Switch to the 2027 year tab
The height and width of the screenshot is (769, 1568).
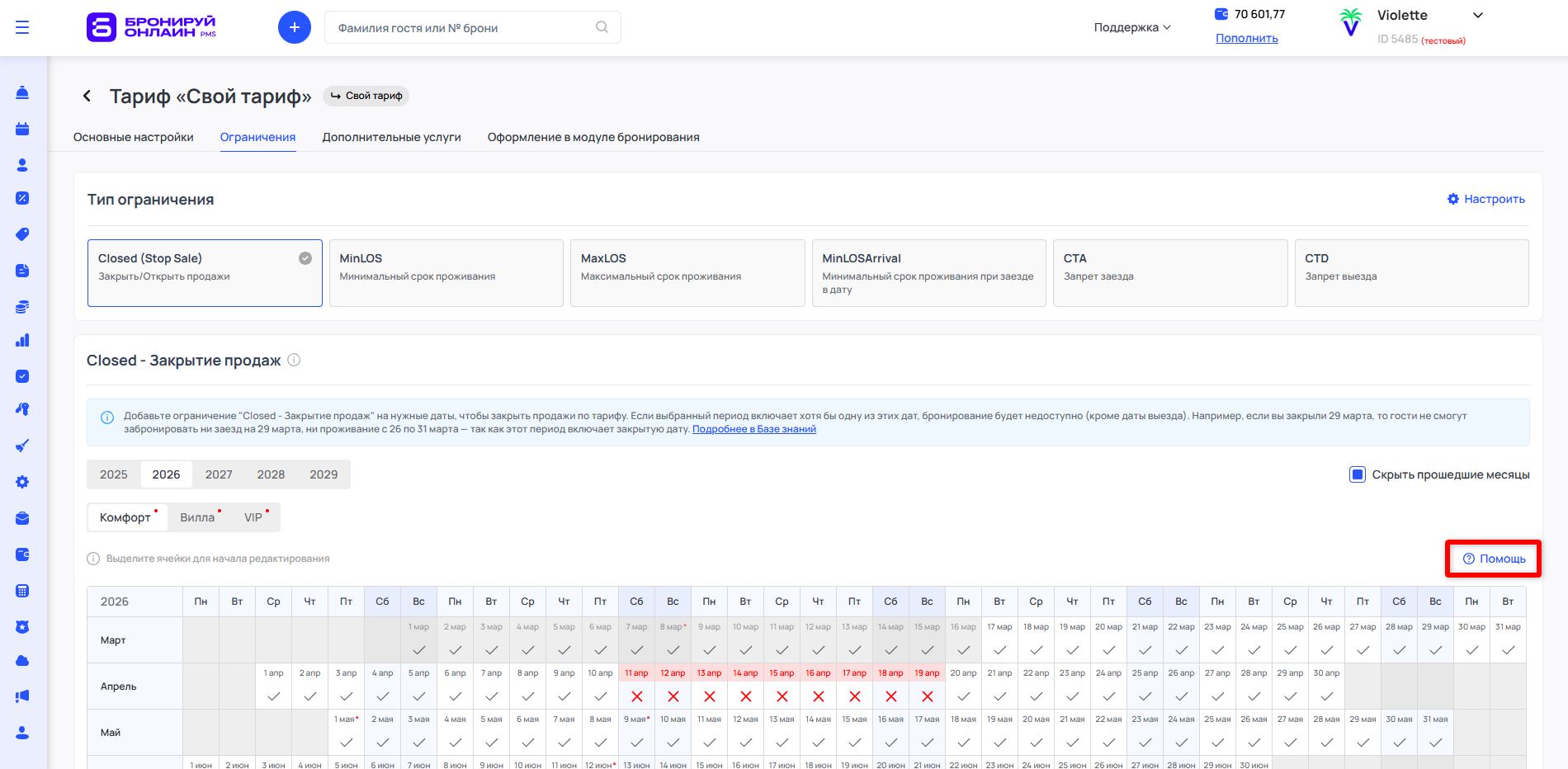pyautogui.click(x=219, y=474)
